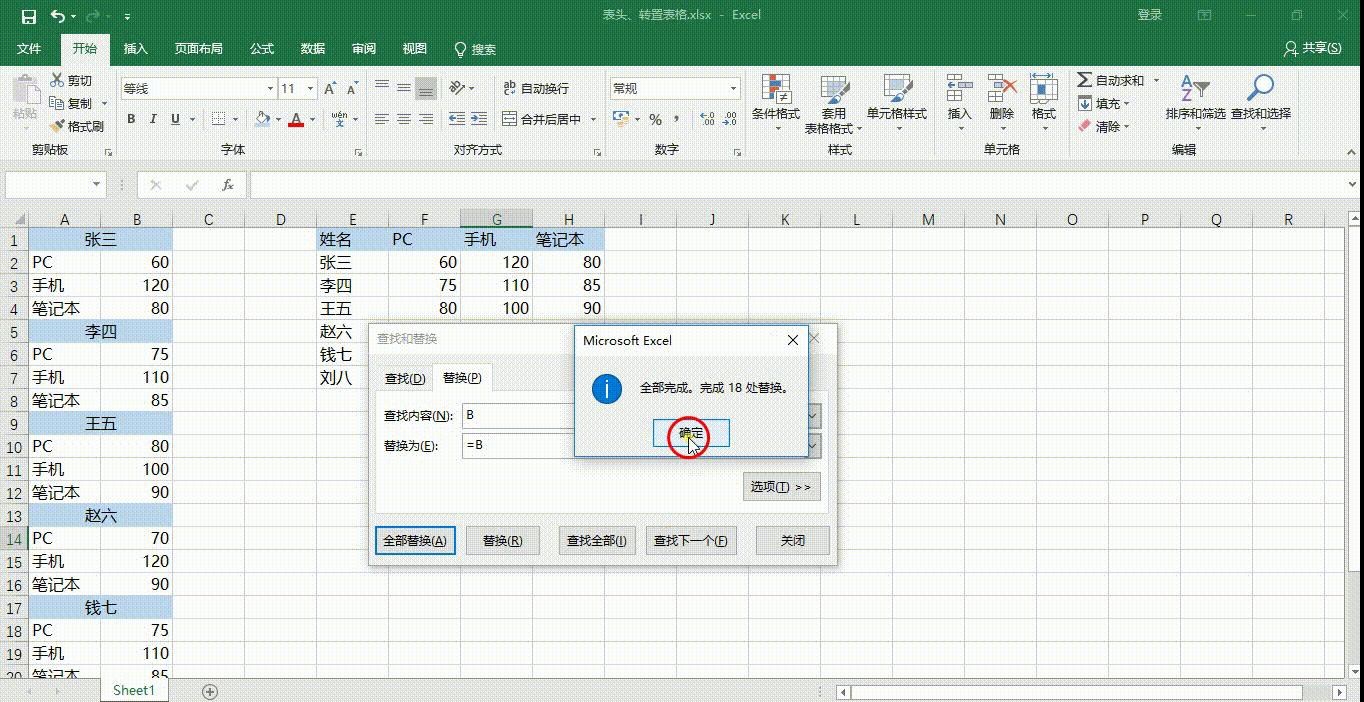1364x702 pixels.
Task: Click the Conditional Formatting icon
Action: point(776,98)
